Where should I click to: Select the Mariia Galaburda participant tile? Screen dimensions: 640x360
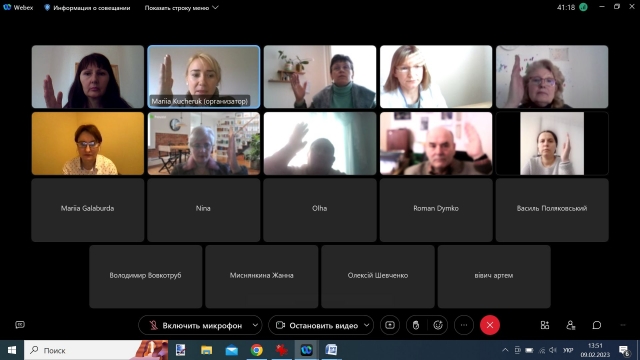pyautogui.click(x=88, y=210)
